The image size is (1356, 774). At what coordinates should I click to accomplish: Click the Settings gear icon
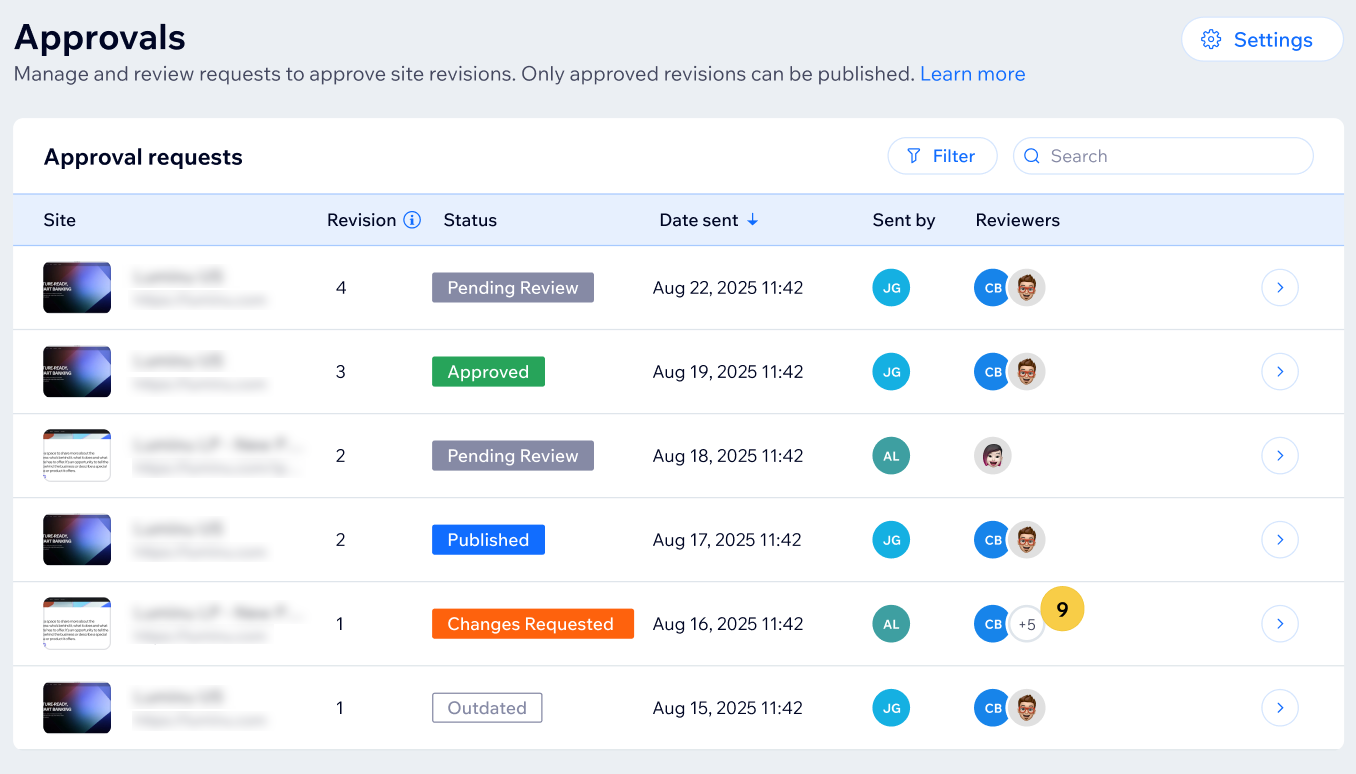click(1210, 39)
